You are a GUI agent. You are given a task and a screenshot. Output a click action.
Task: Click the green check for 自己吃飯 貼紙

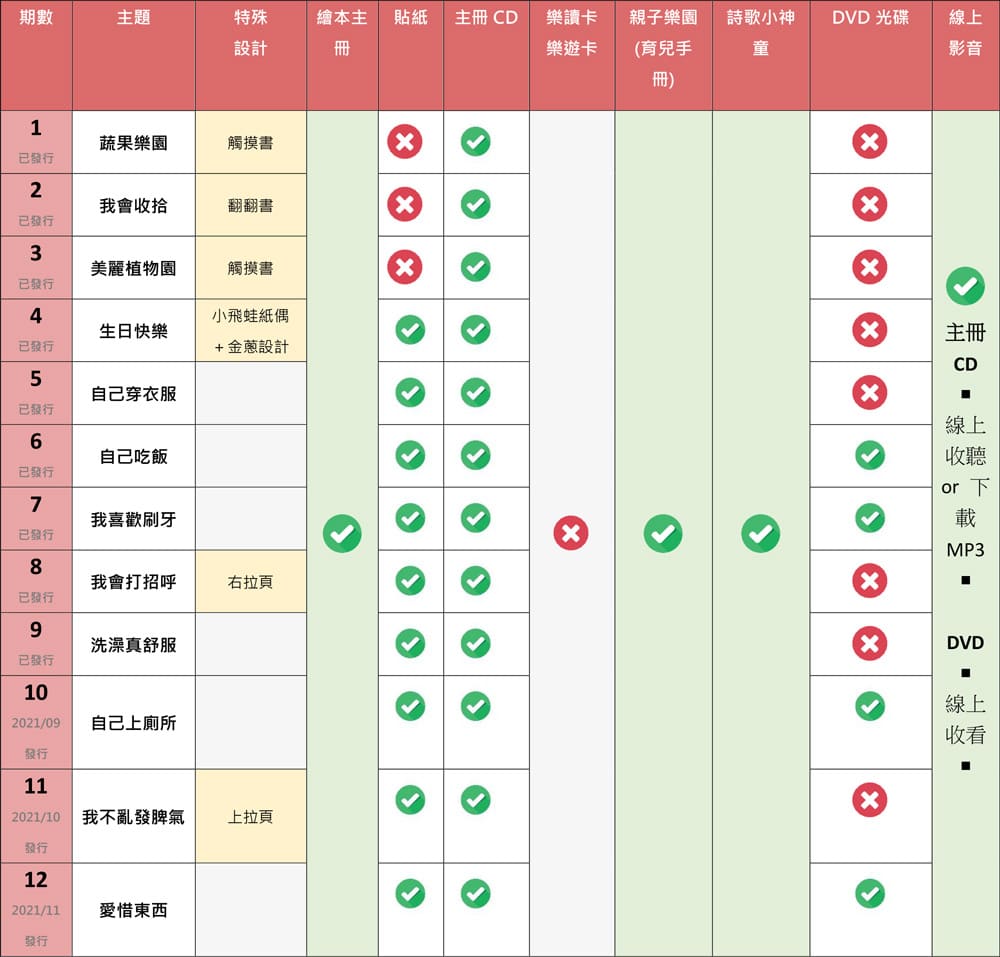[410, 455]
